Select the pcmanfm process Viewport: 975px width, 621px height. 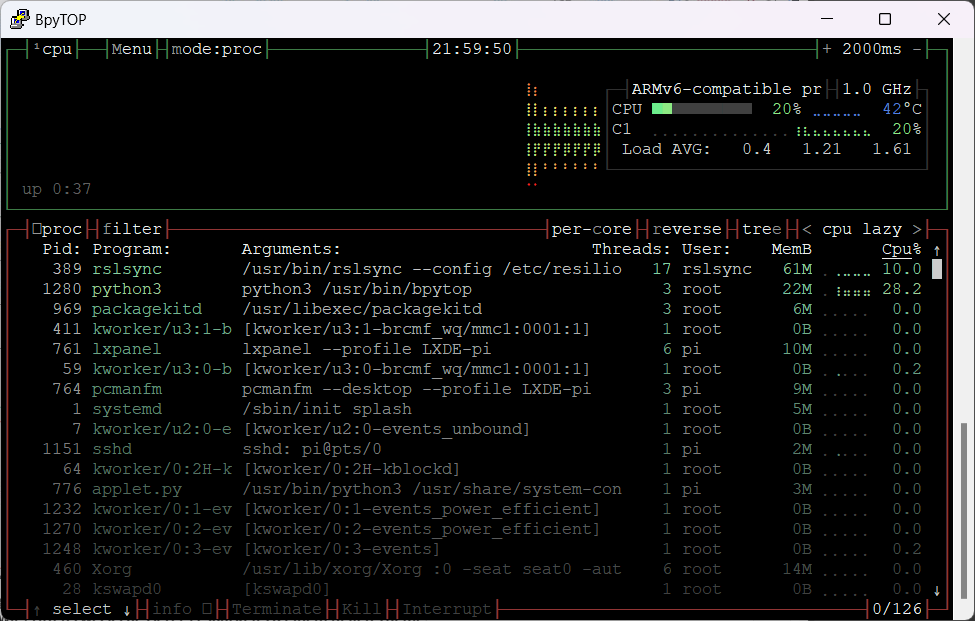(x=478, y=389)
